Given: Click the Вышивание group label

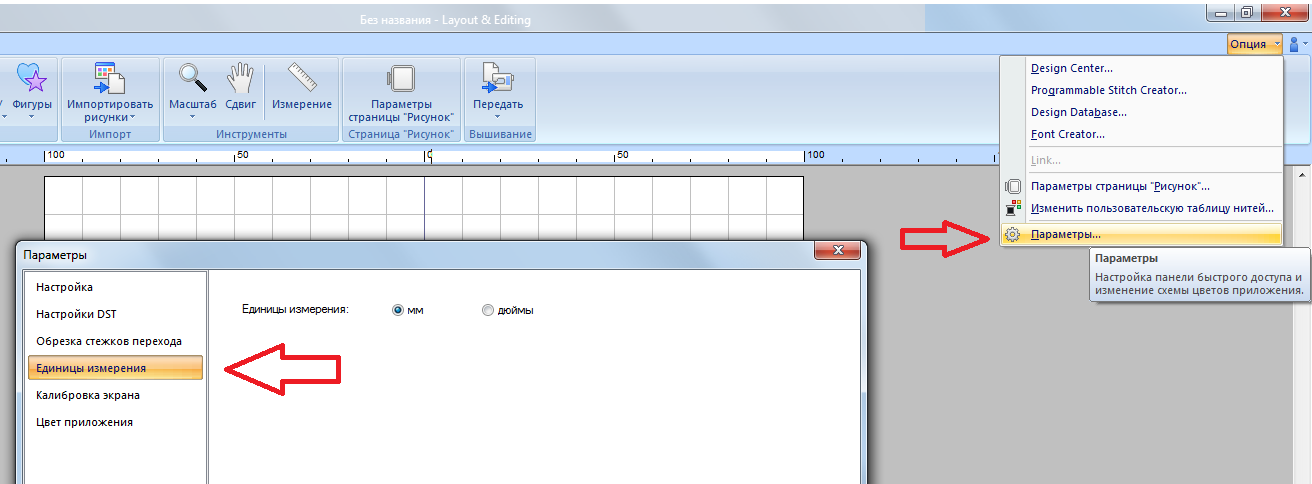Looking at the screenshot, I should click(499, 134).
